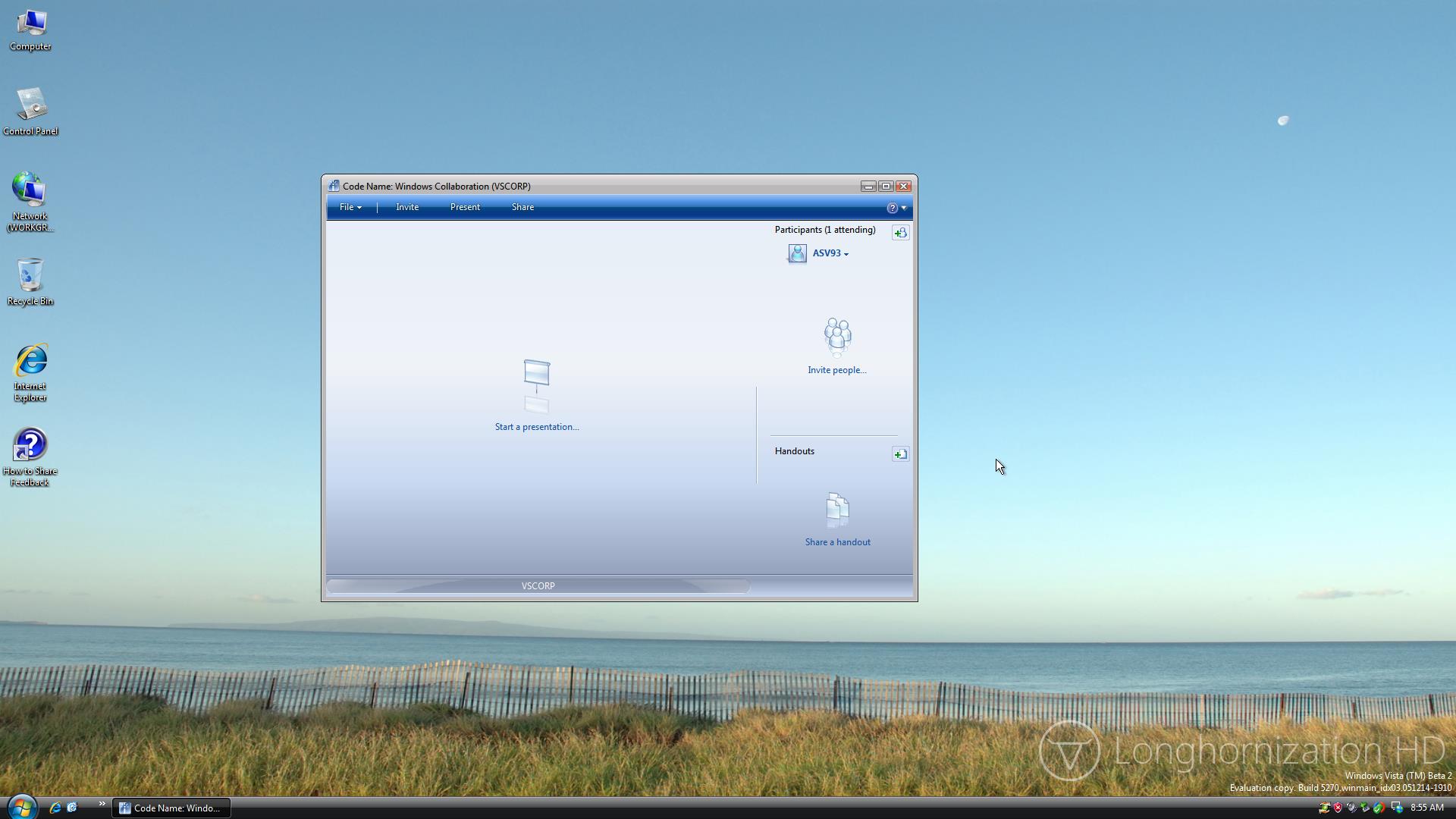The image size is (1456, 819).
Task: Open the Recycle Bin desktop icon
Action: click(x=30, y=276)
